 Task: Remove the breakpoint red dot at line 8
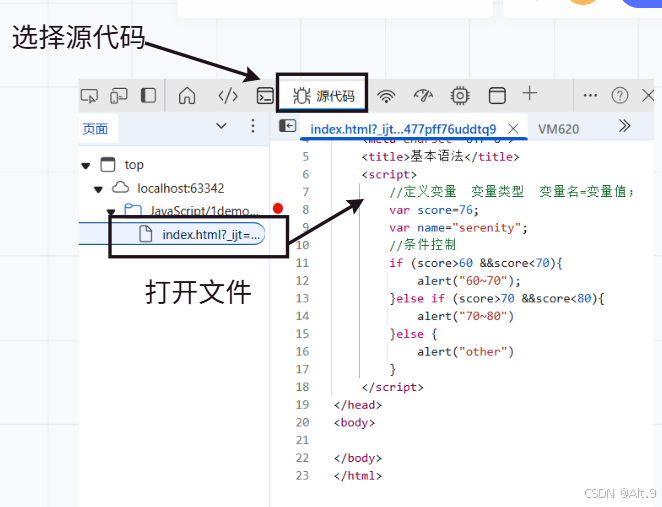point(278,209)
